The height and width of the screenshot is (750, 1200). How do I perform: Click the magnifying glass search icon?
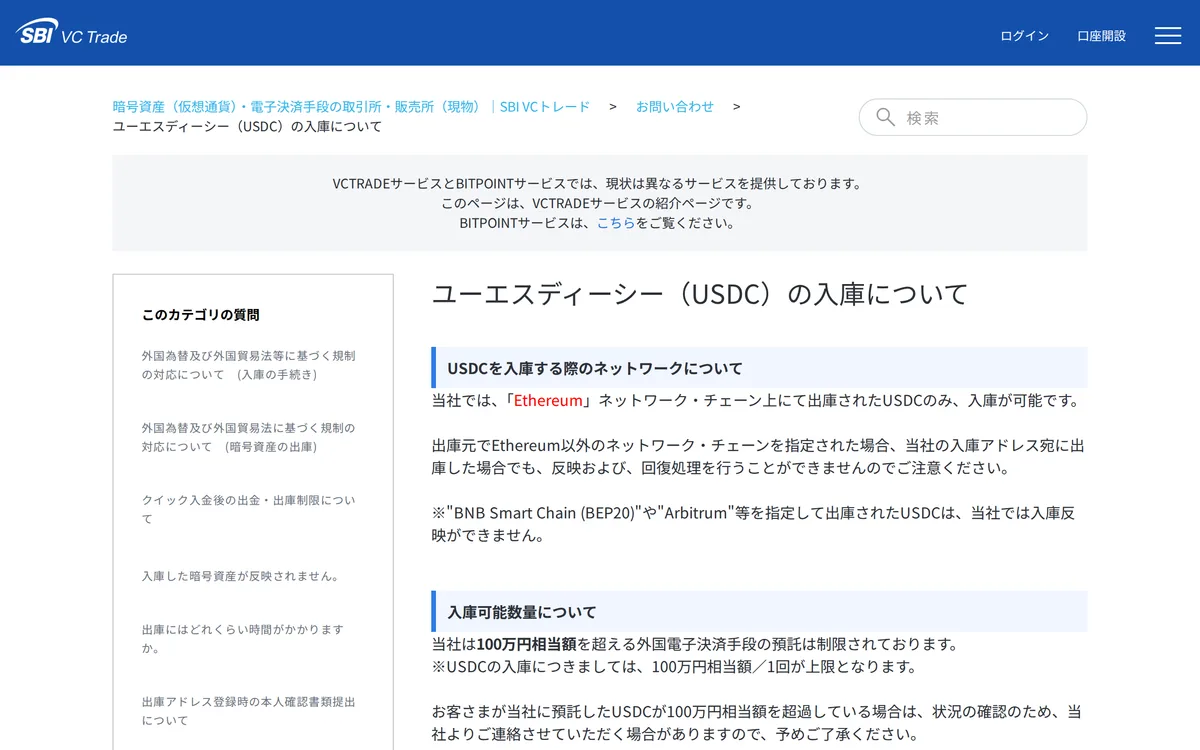(x=885, y=117)
